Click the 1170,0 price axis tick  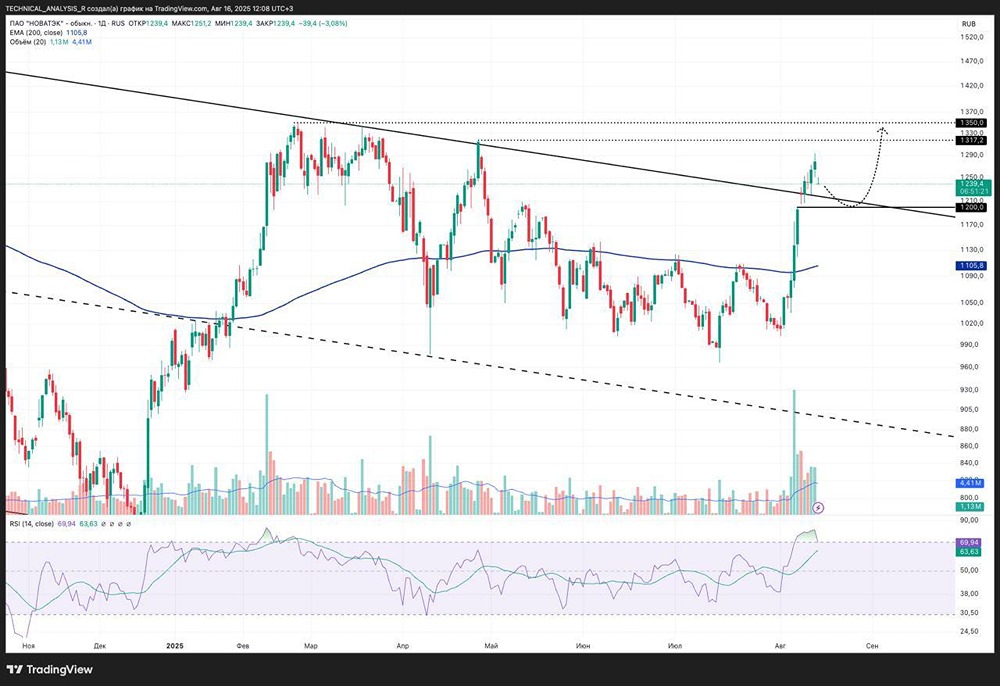coord(971,225)
